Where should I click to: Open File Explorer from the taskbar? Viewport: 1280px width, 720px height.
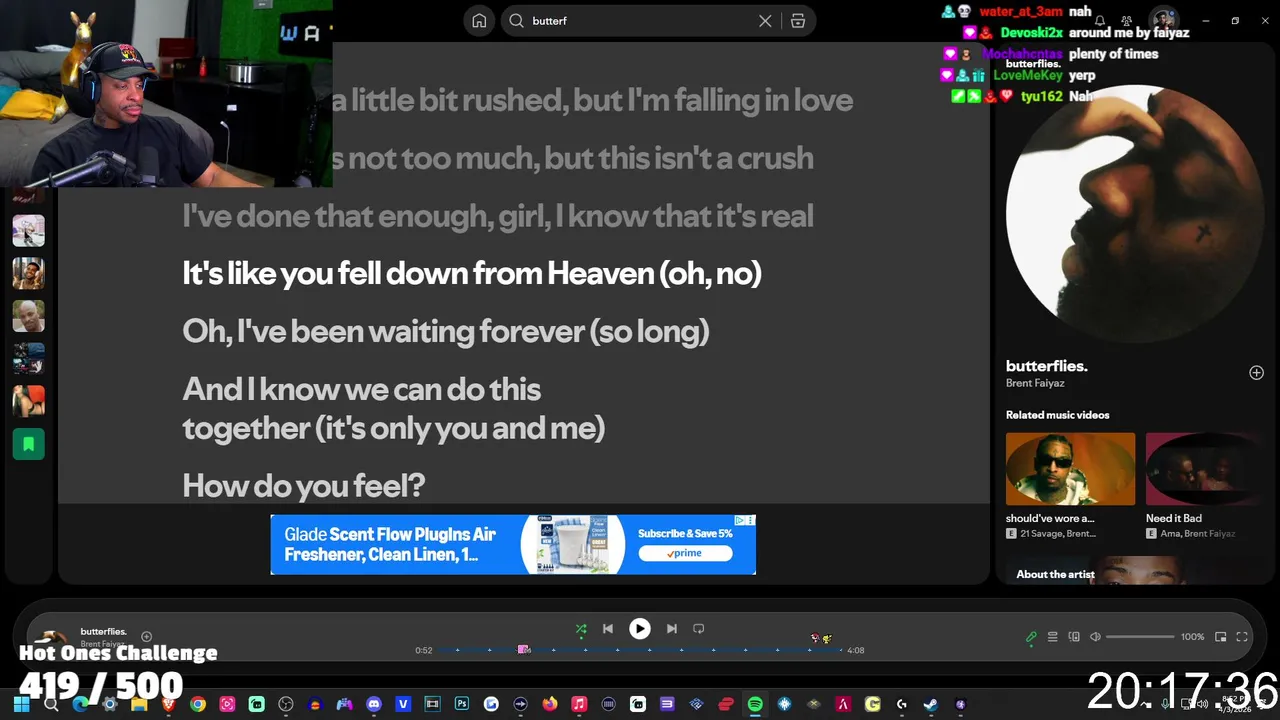139,704
